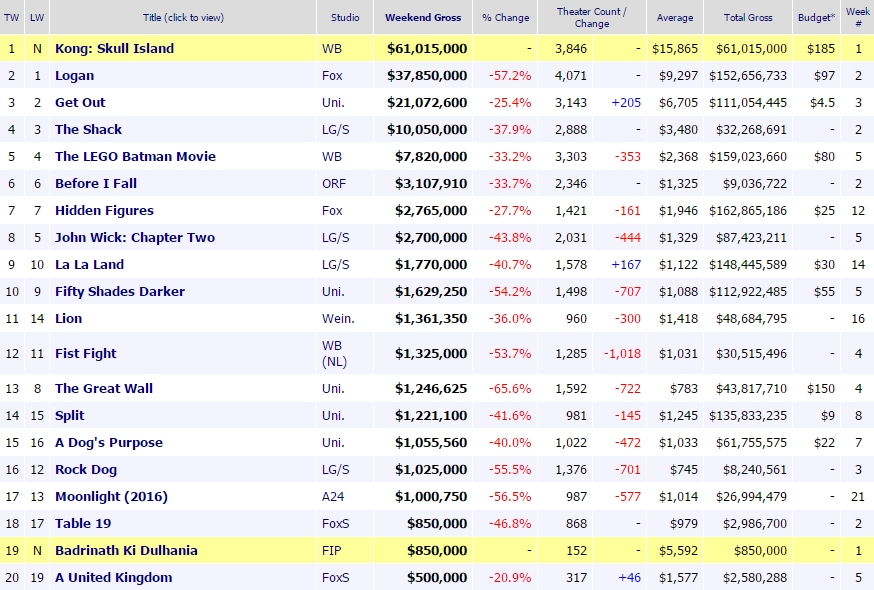Image resolution: width=874 pixels, height=590 pixels.
Task: Click the $4.5 budget for Get Out
Action: pos(822,103)
